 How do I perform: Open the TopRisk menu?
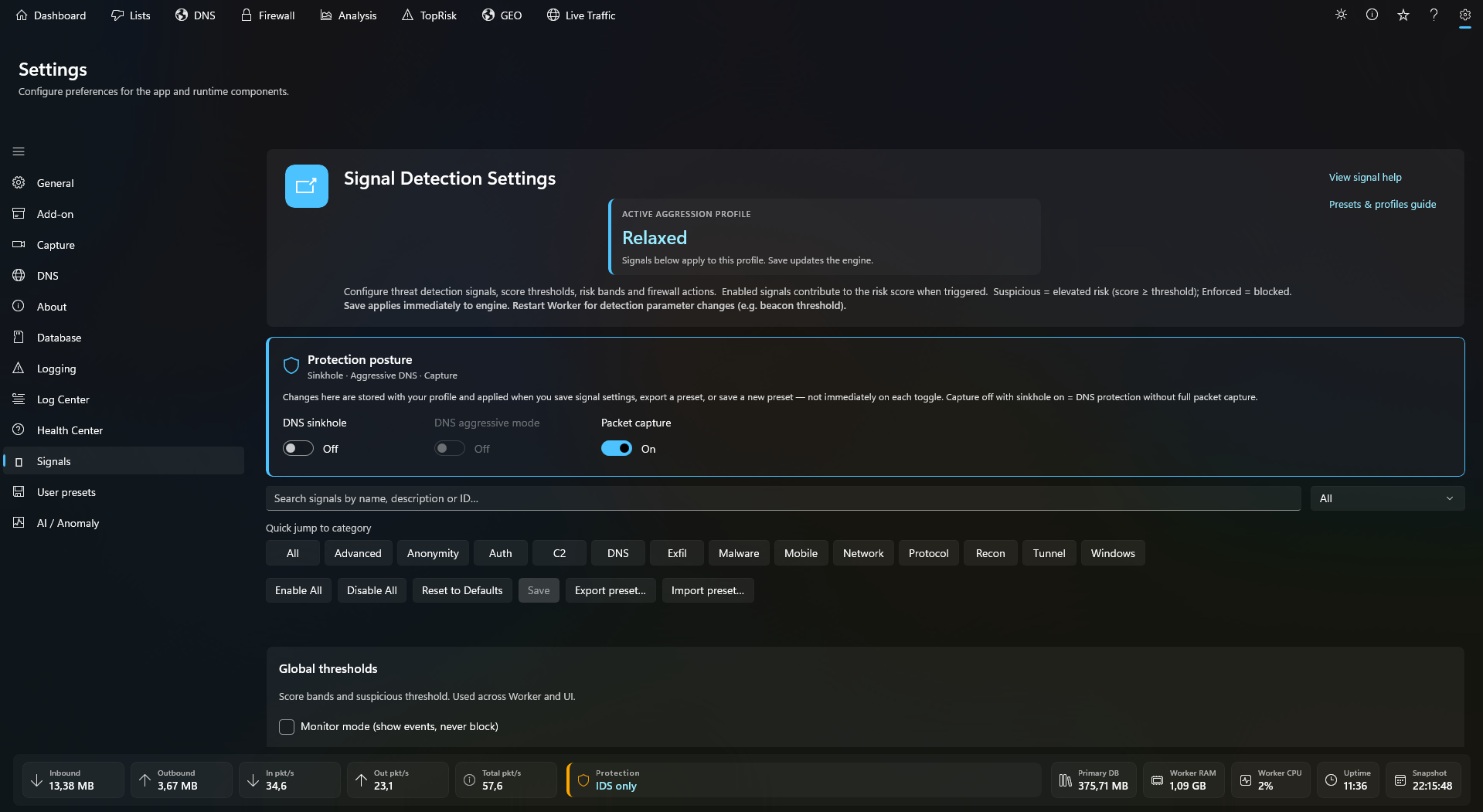[430, 15]
